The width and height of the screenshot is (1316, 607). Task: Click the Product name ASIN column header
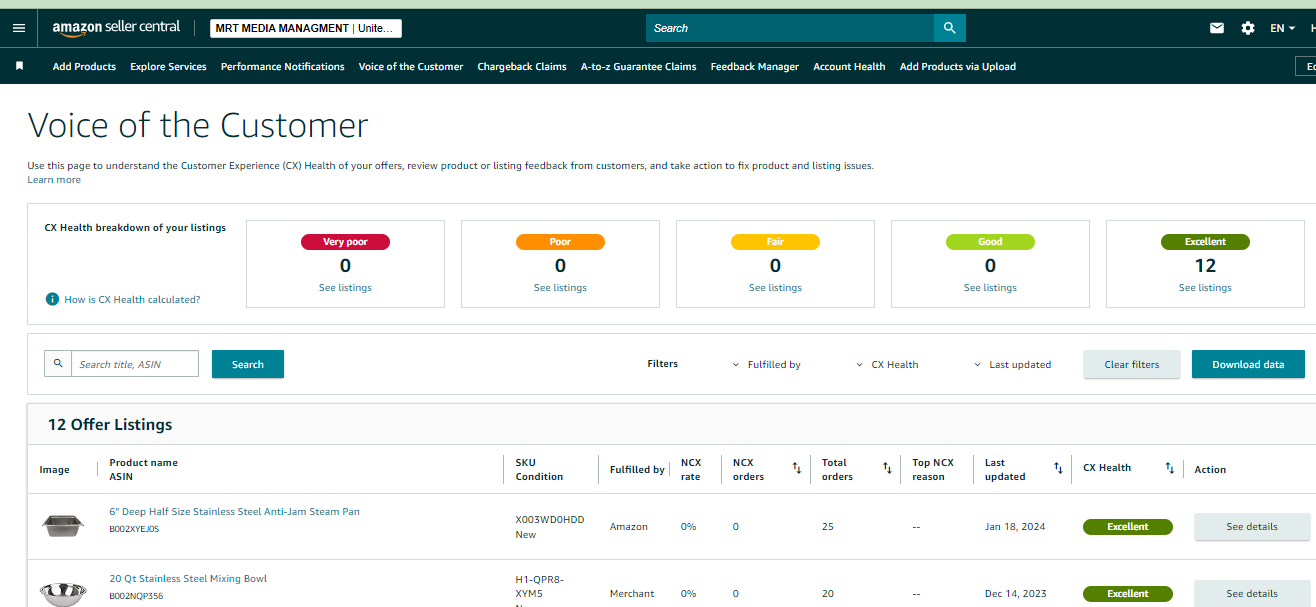point(143,470)
